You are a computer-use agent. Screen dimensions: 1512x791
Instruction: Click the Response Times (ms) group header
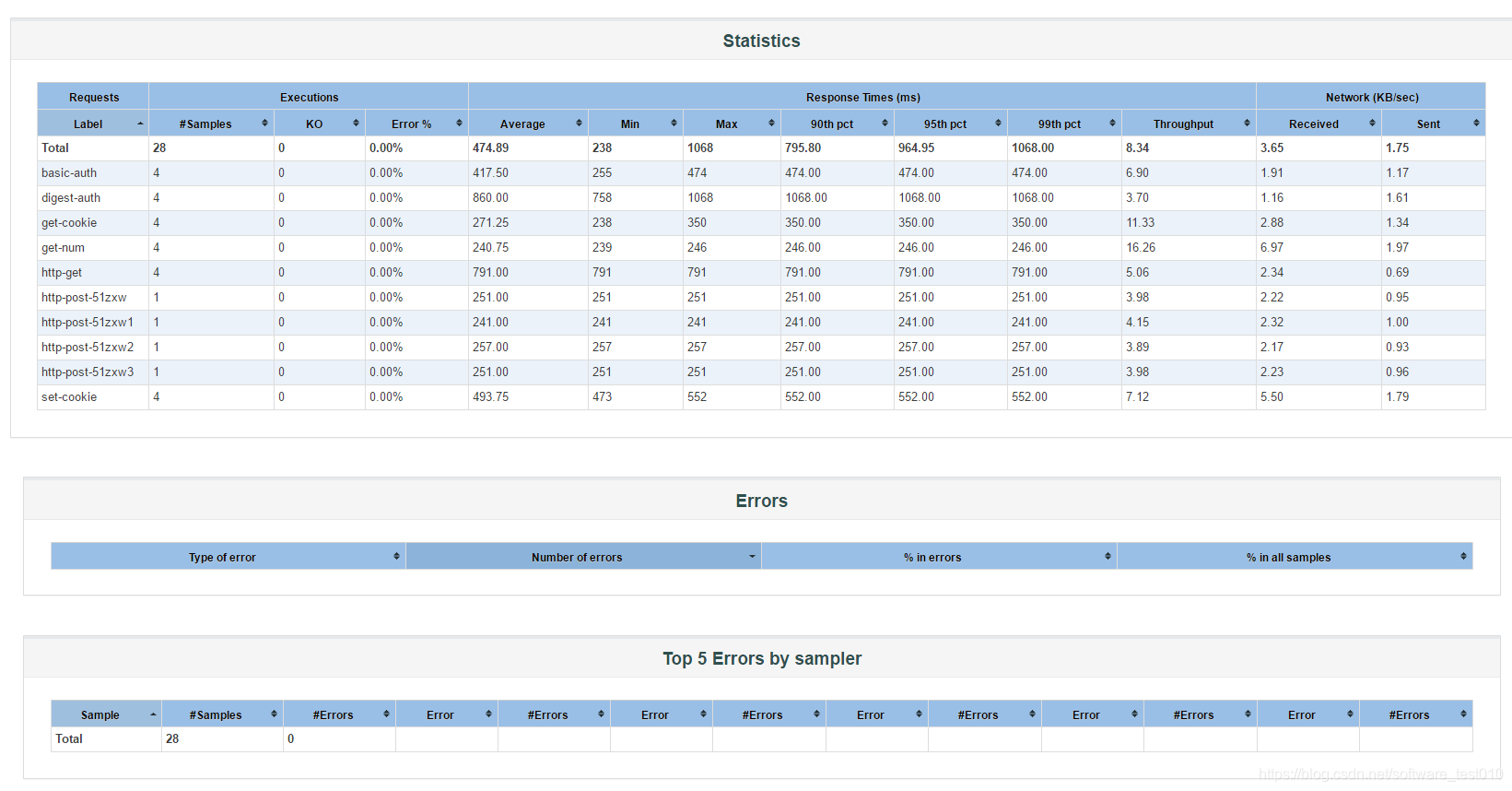(x=862, y=97)
